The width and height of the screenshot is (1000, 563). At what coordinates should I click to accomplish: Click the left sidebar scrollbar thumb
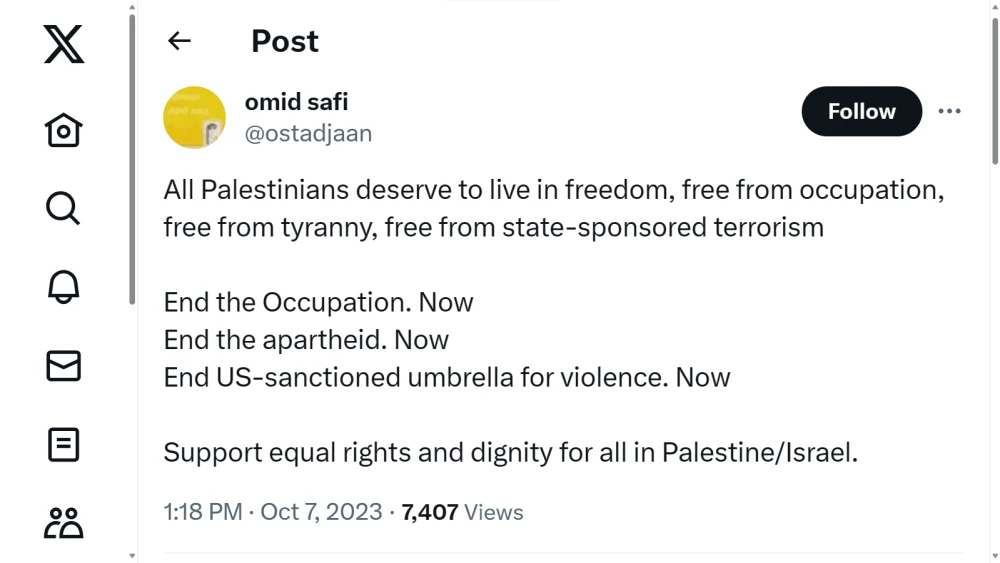131,160
